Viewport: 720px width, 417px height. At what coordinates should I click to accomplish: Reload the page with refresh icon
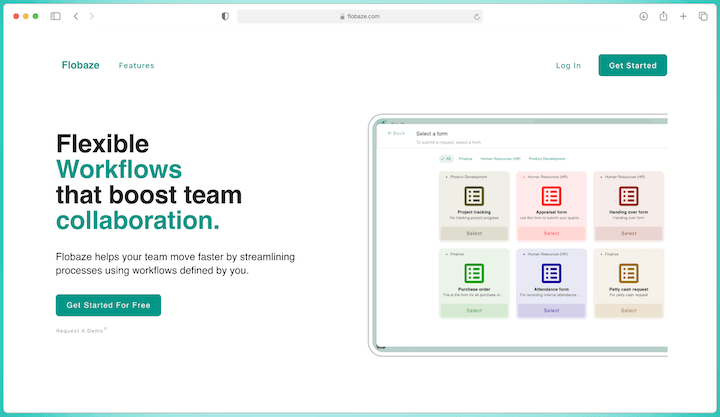pos(476,16)
